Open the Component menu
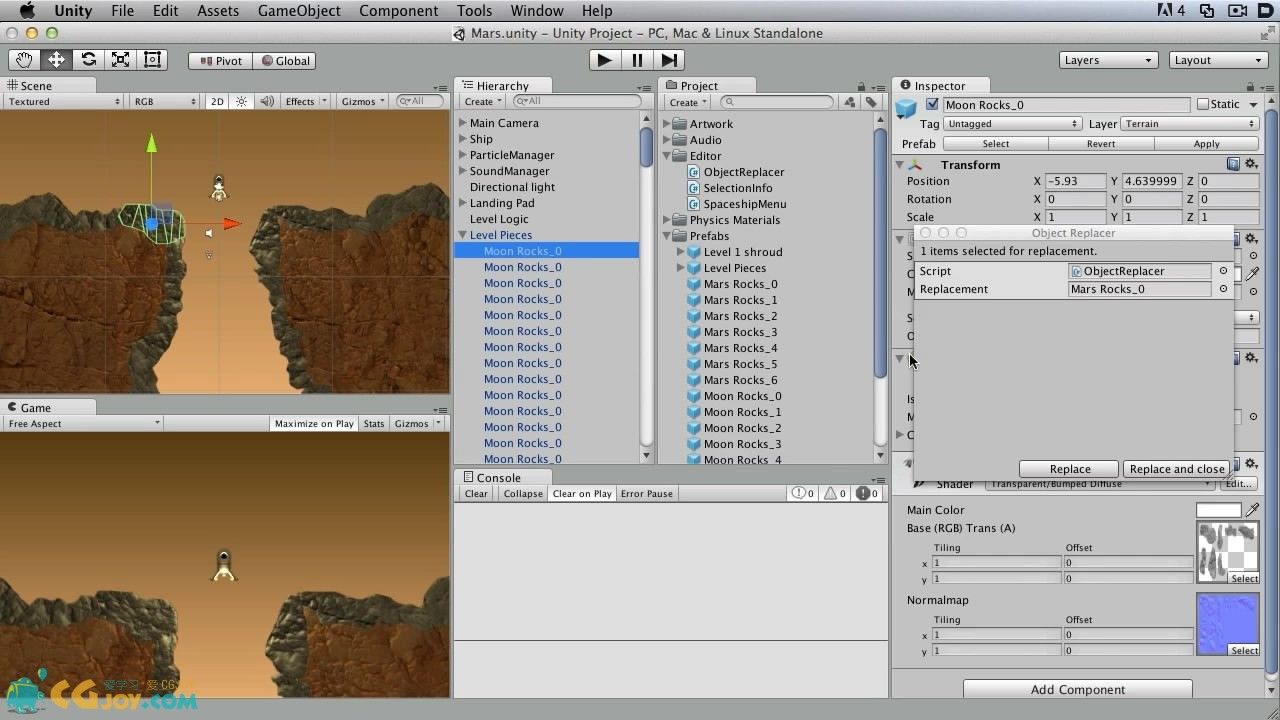The width and height of the screenshot is (1280, 720). point(398,11)
